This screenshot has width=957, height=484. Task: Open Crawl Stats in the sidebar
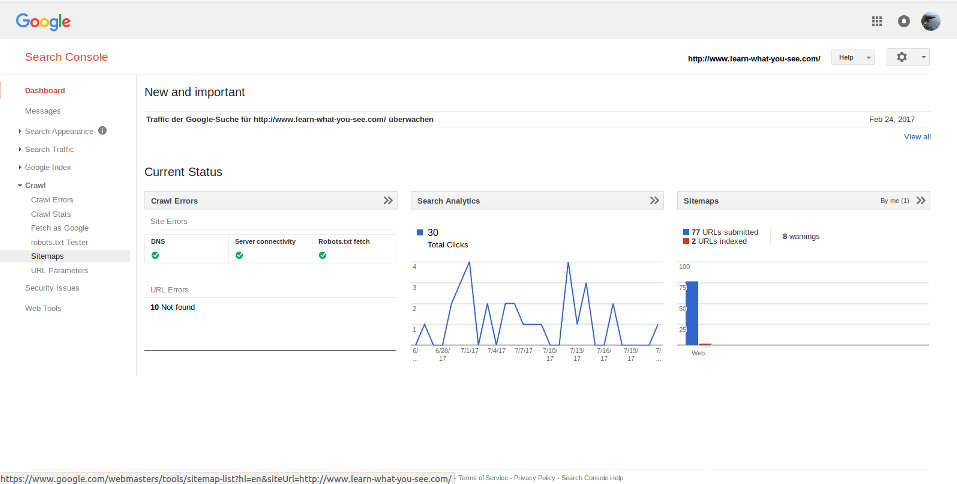pos(51,214)
